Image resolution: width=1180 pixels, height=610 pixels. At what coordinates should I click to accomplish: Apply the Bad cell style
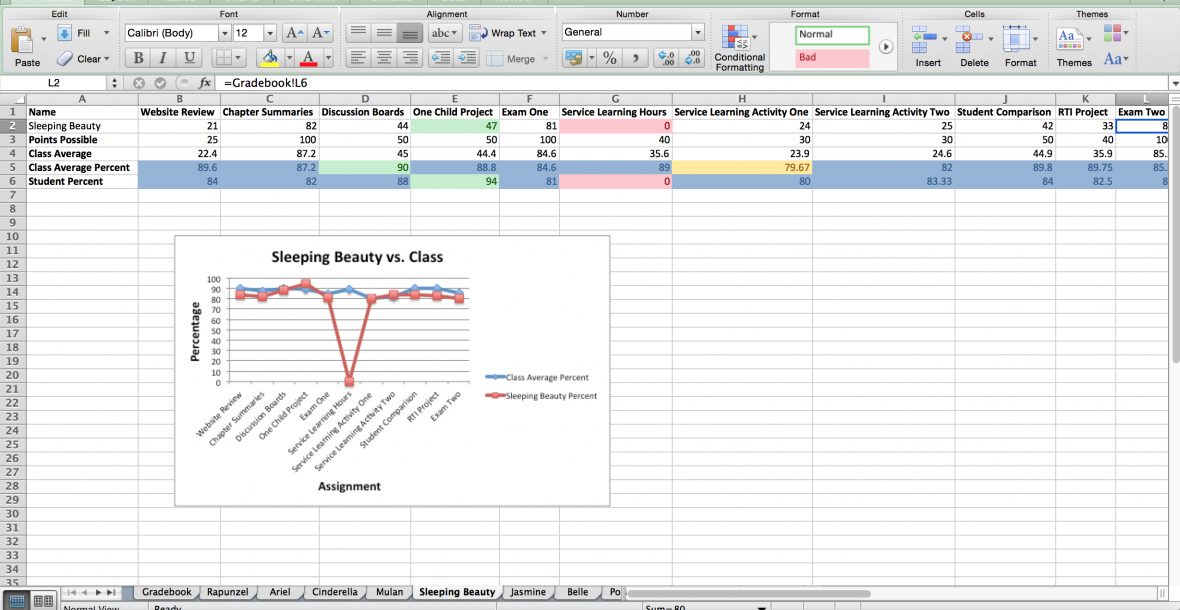832,58
